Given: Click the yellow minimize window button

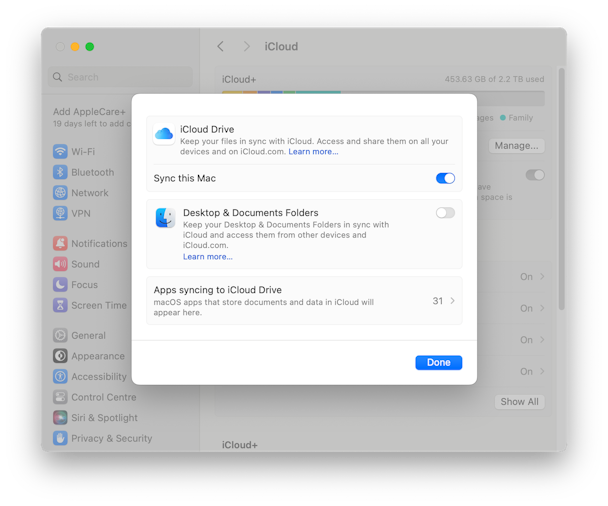Looking at the screenshot, I should pos(75,47).
